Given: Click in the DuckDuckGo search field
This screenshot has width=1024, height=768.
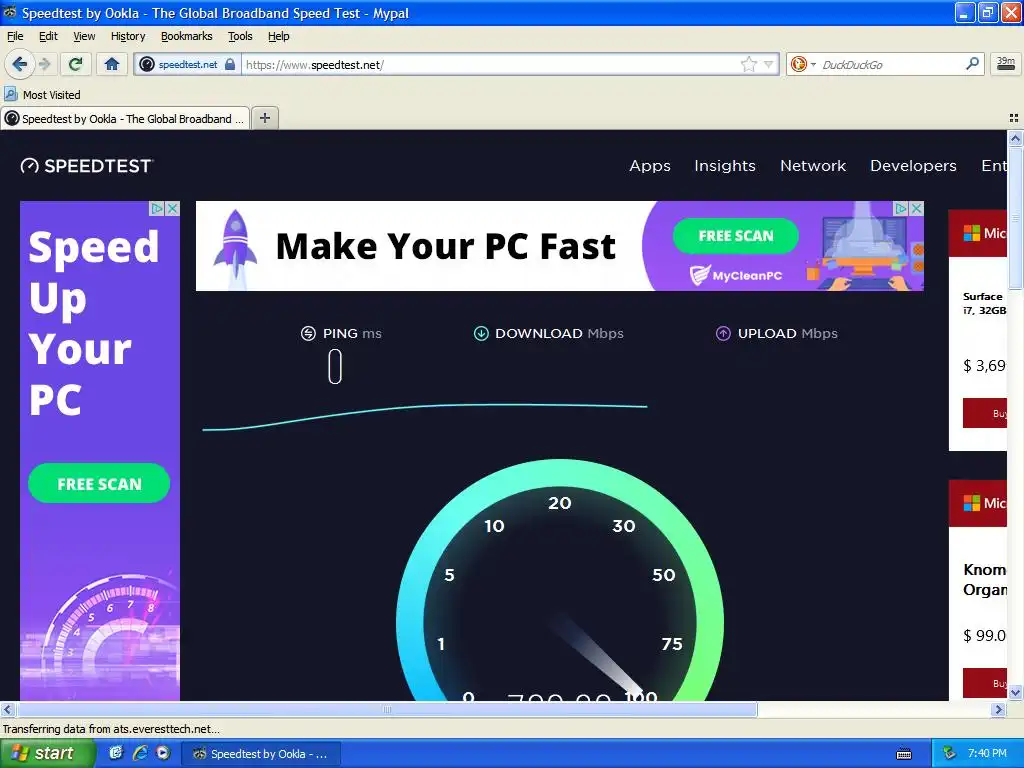Looking at the screenshot, I should tap(891, 64).
